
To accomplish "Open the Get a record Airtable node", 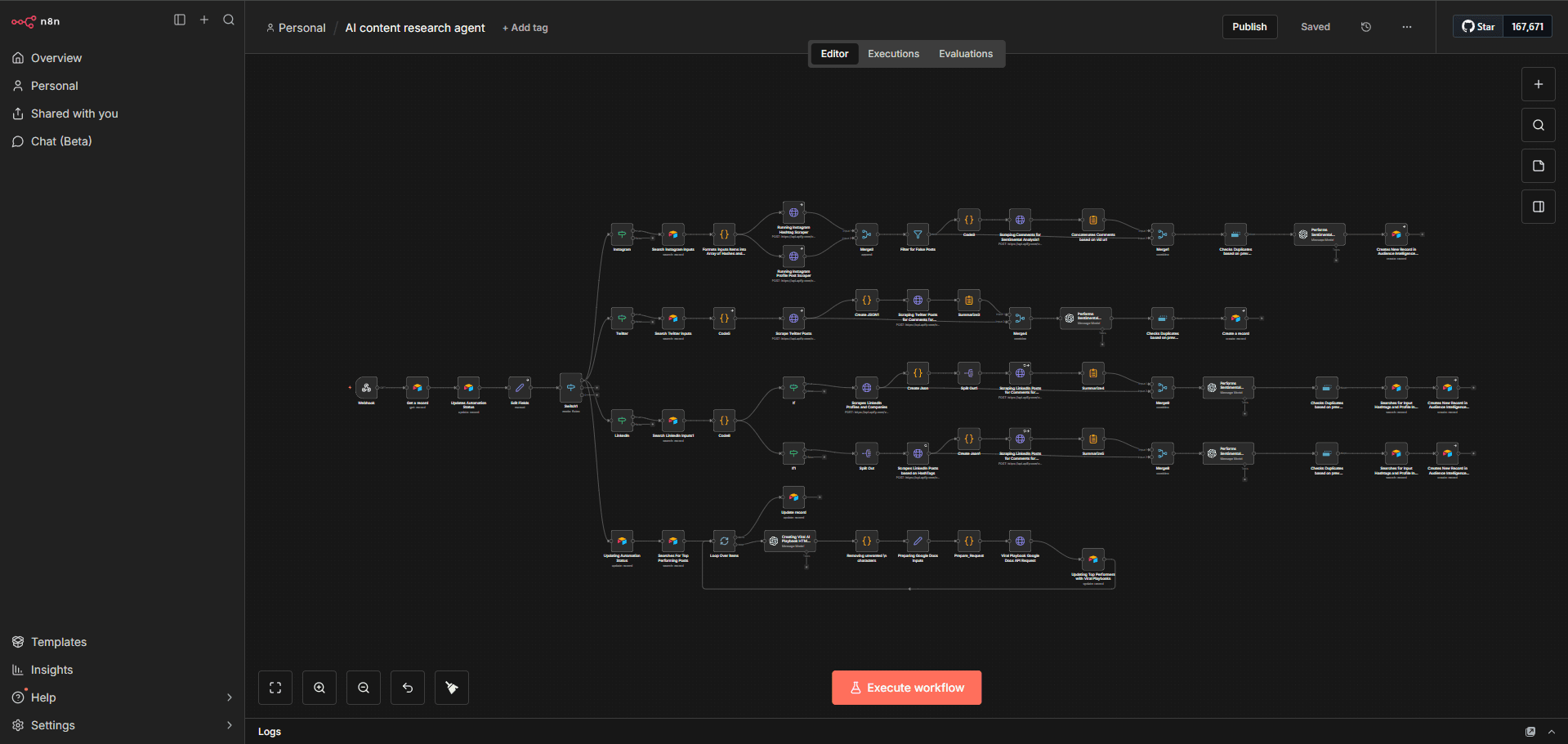I will (x=418, y=389).
